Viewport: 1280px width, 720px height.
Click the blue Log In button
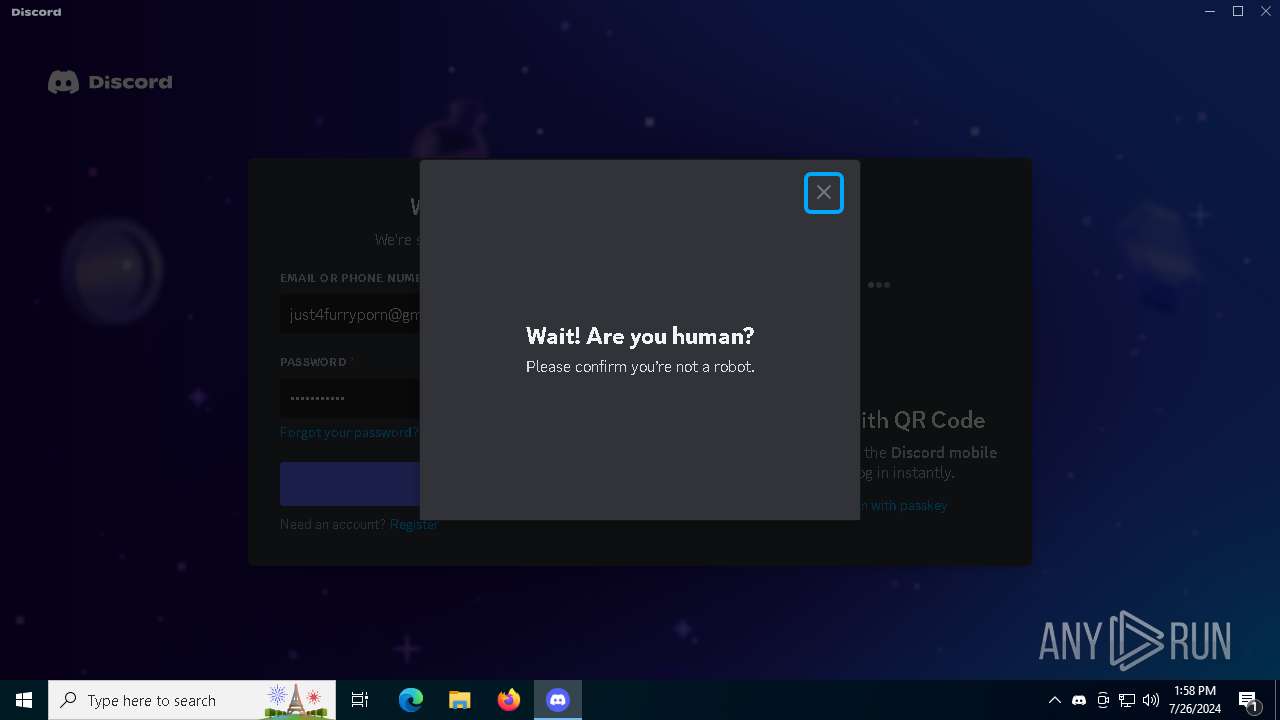350,484
